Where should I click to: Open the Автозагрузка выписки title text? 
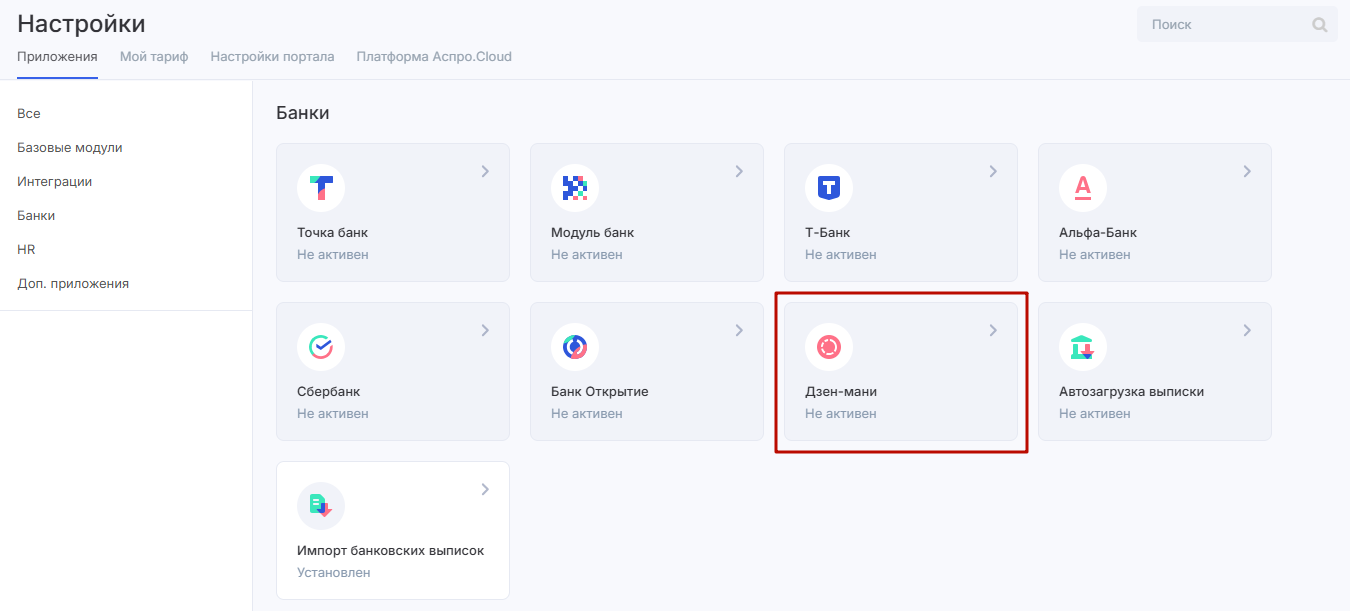[x=1131, y=392]
